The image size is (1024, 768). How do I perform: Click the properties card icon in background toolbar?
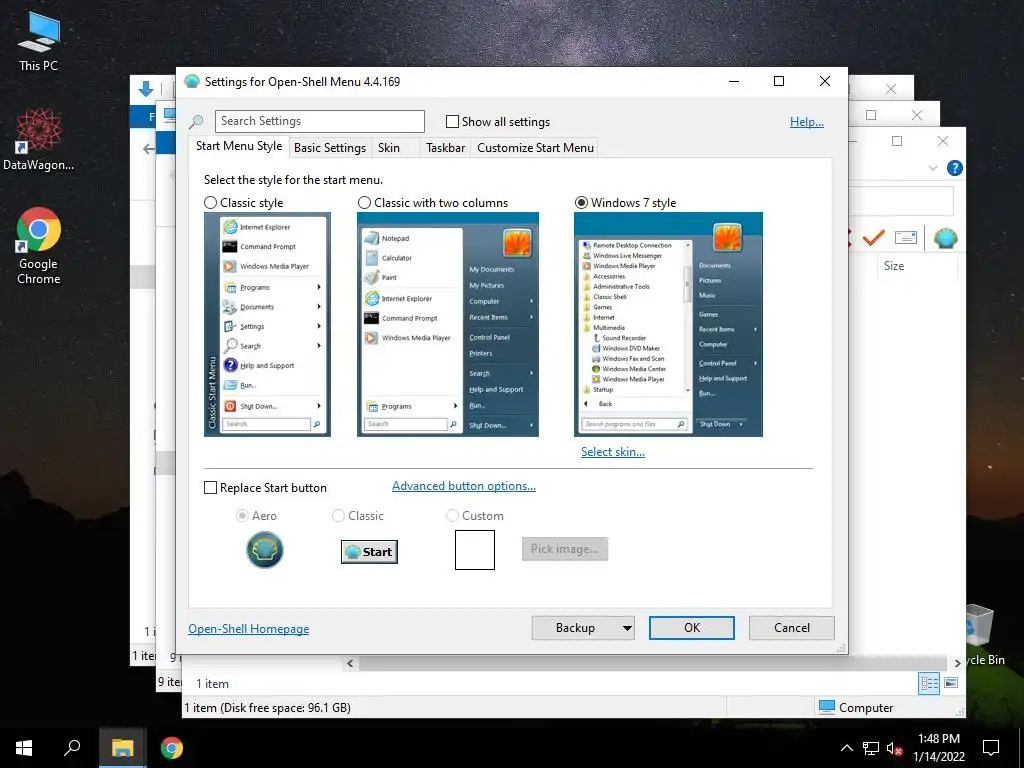click(x=906, y=238)
